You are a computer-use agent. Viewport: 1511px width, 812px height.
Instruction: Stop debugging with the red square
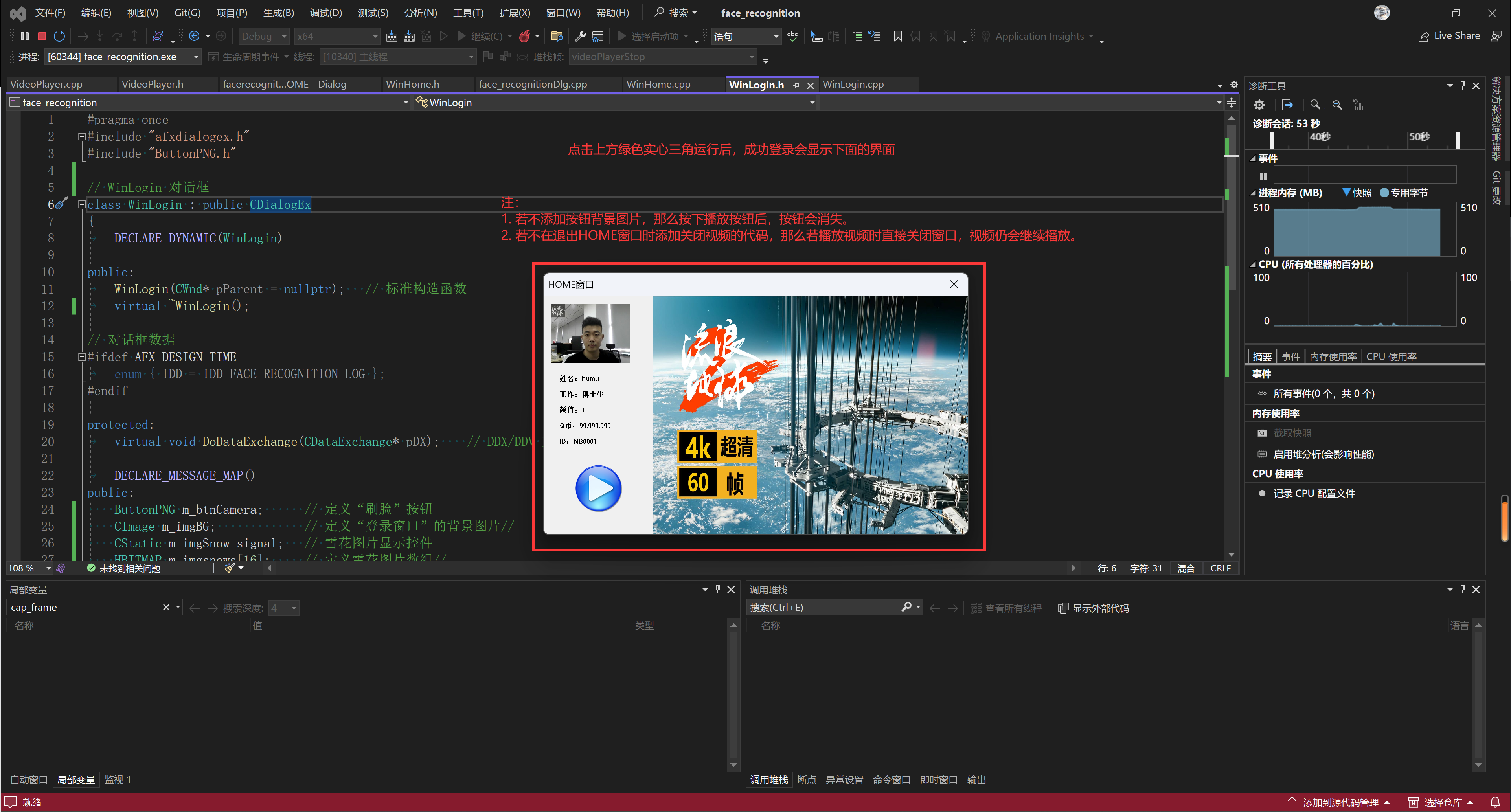click(42, 37)
